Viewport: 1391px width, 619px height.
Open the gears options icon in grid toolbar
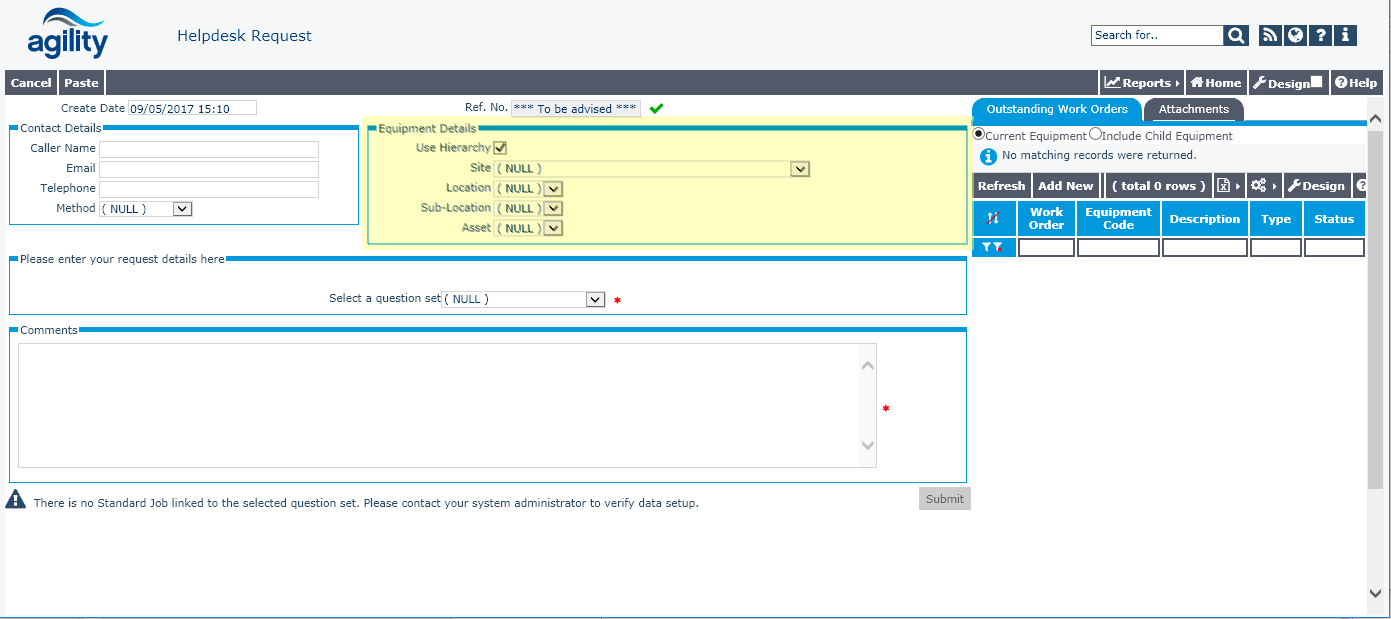coord(1259,186)
